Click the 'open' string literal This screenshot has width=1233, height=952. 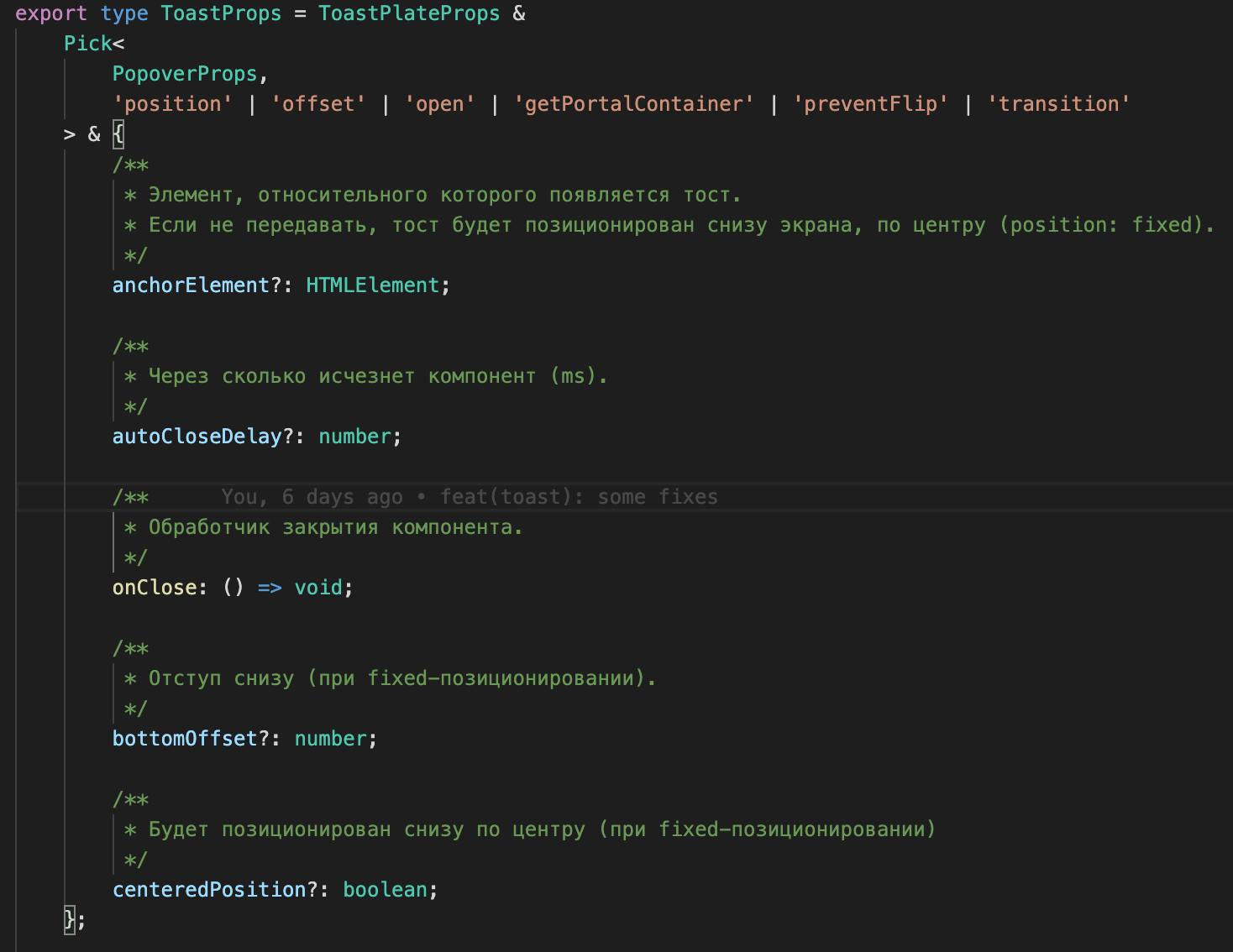[440, 103]
